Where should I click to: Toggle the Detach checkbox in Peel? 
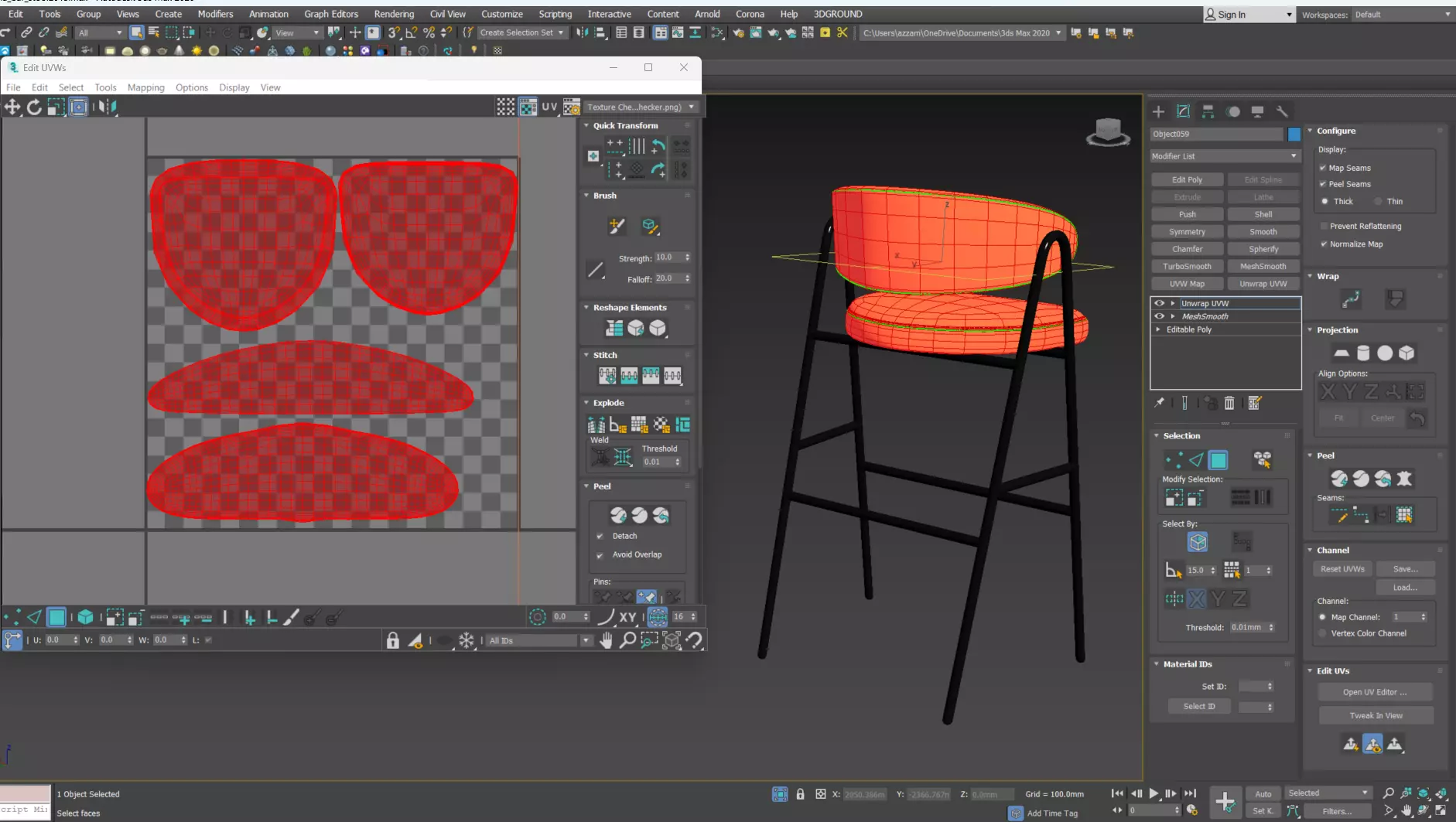600,536
